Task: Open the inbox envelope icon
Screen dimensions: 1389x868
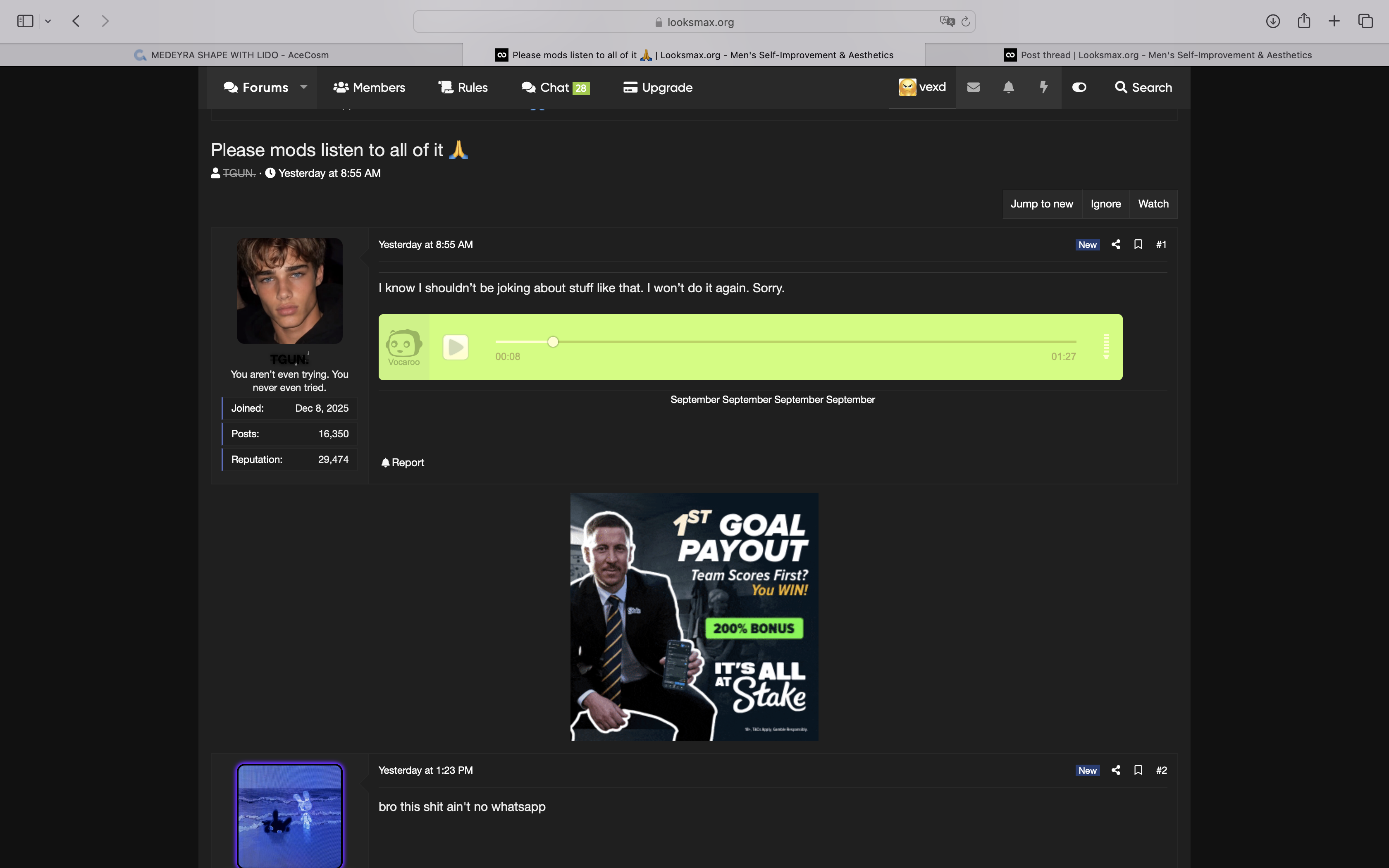Action: [x=974, y=87]
